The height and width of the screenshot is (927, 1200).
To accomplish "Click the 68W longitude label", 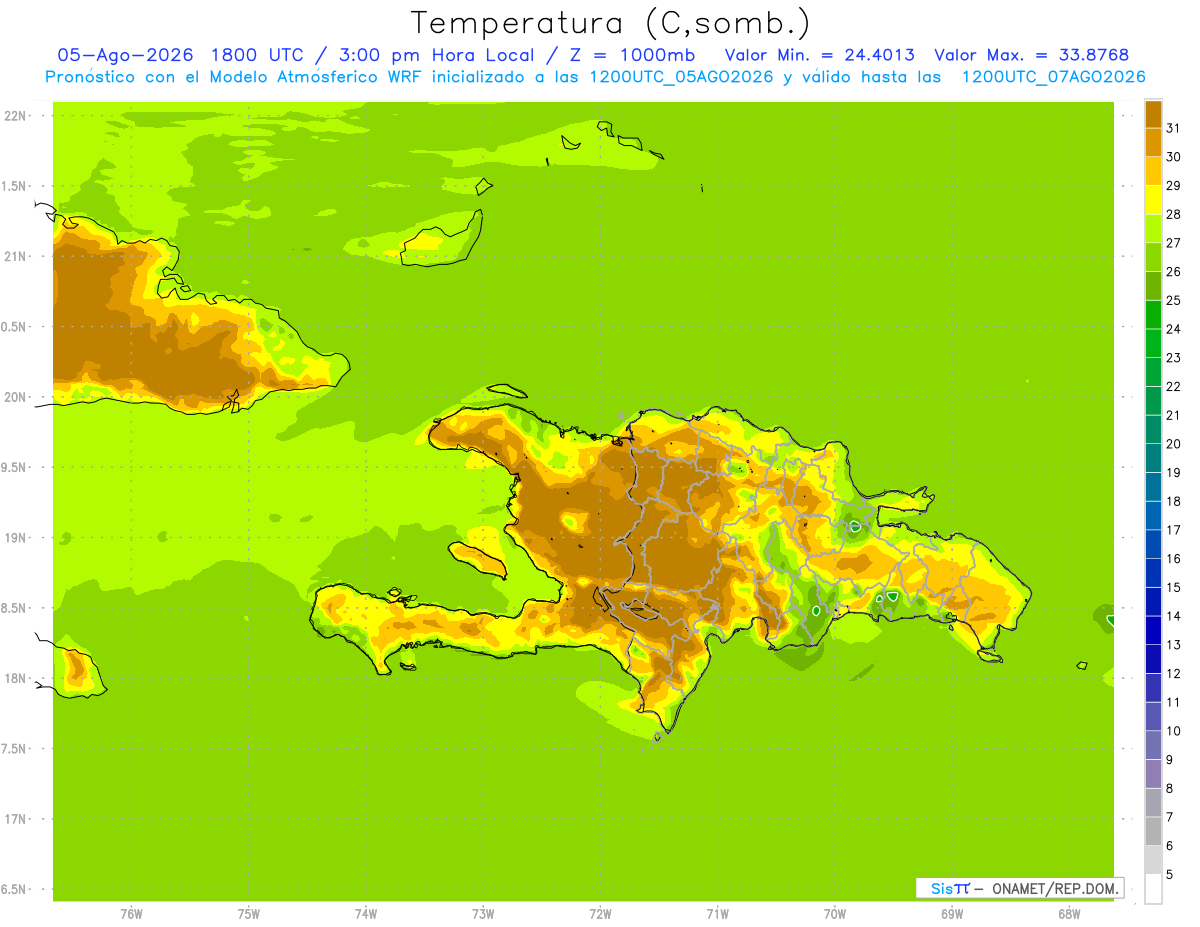I will pos(1069,914).
